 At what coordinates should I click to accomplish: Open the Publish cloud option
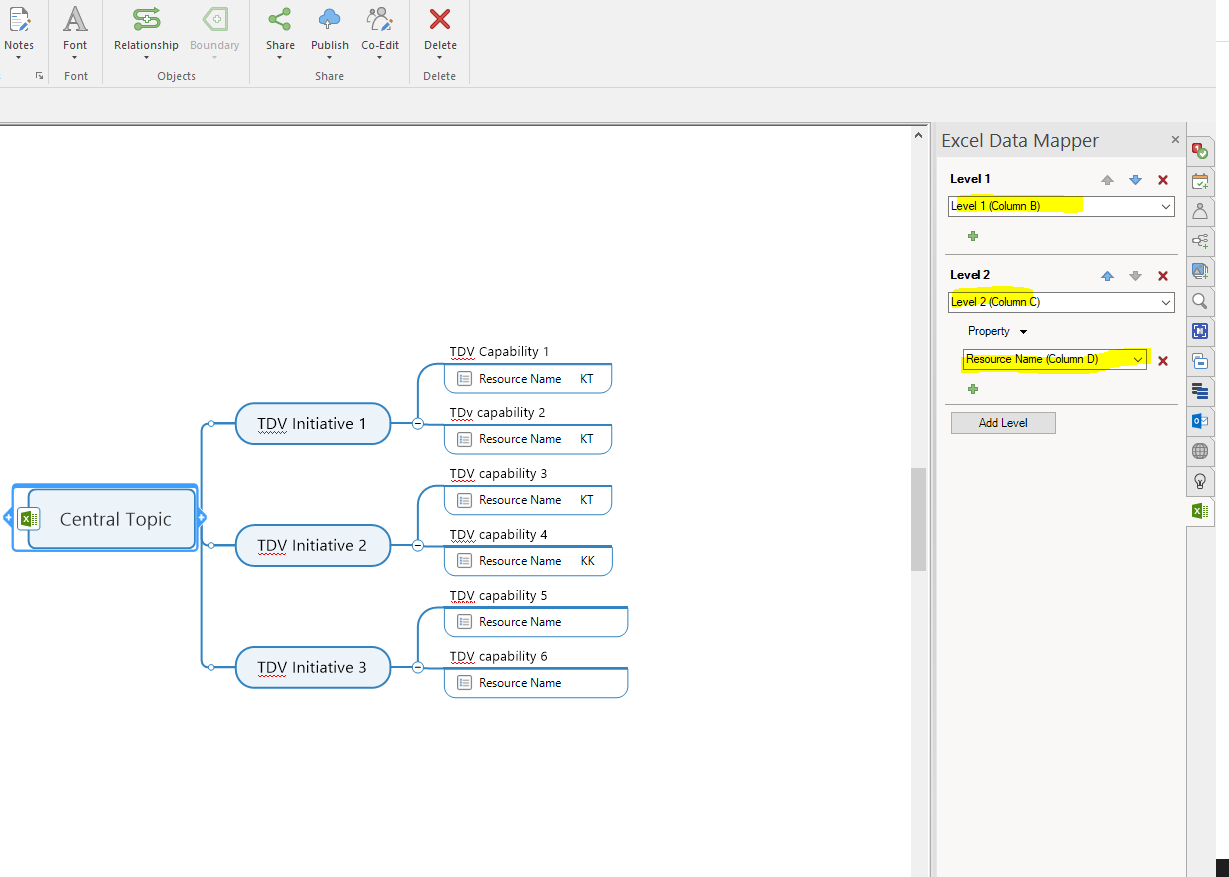329,20
